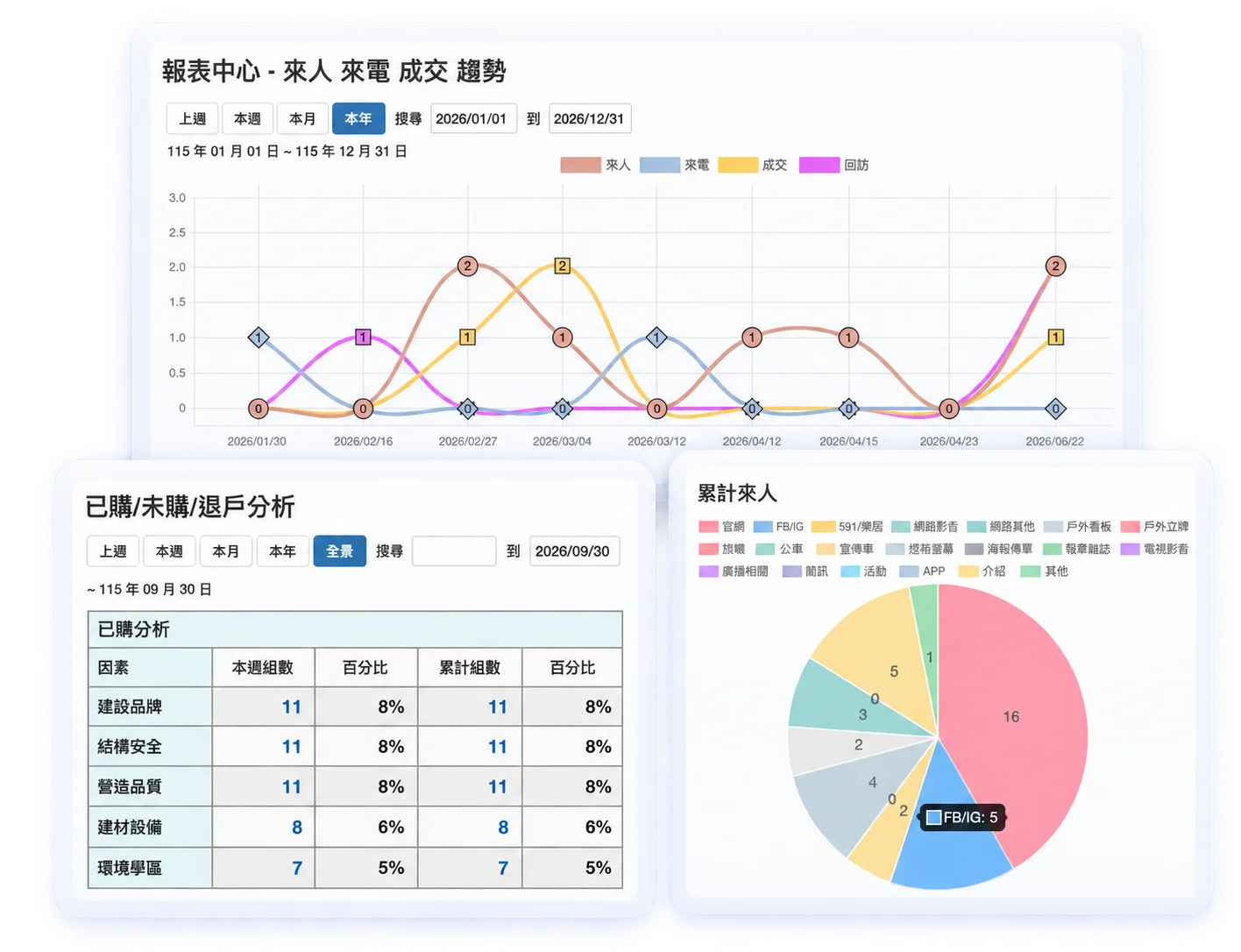The height and width of the screenshot is (952, 1241).
Task: Open 本週組數 value 8 for 建材設備
Action: tap(297, 828)
